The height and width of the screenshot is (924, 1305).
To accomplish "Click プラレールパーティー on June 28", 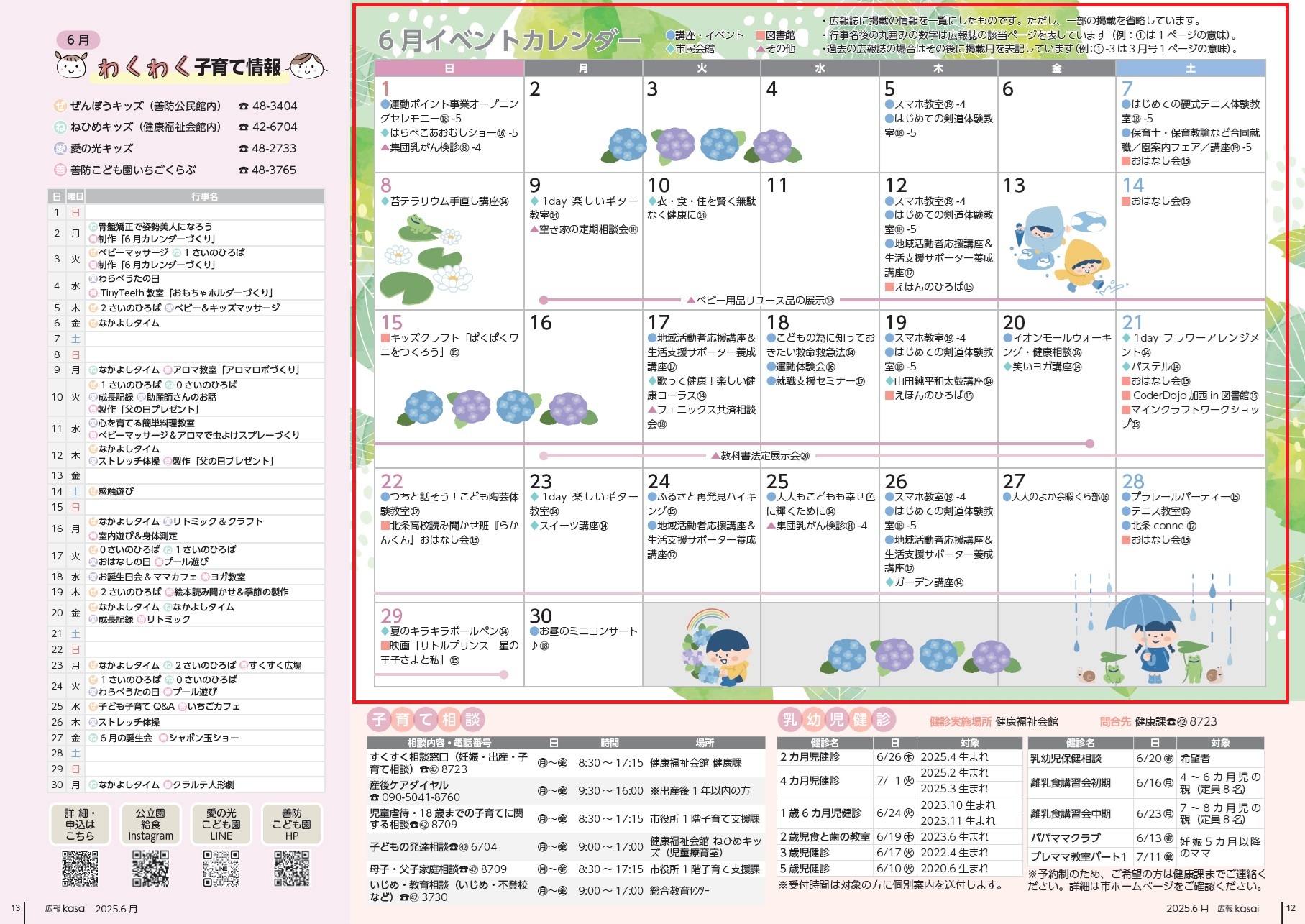I will [1181, 497].
